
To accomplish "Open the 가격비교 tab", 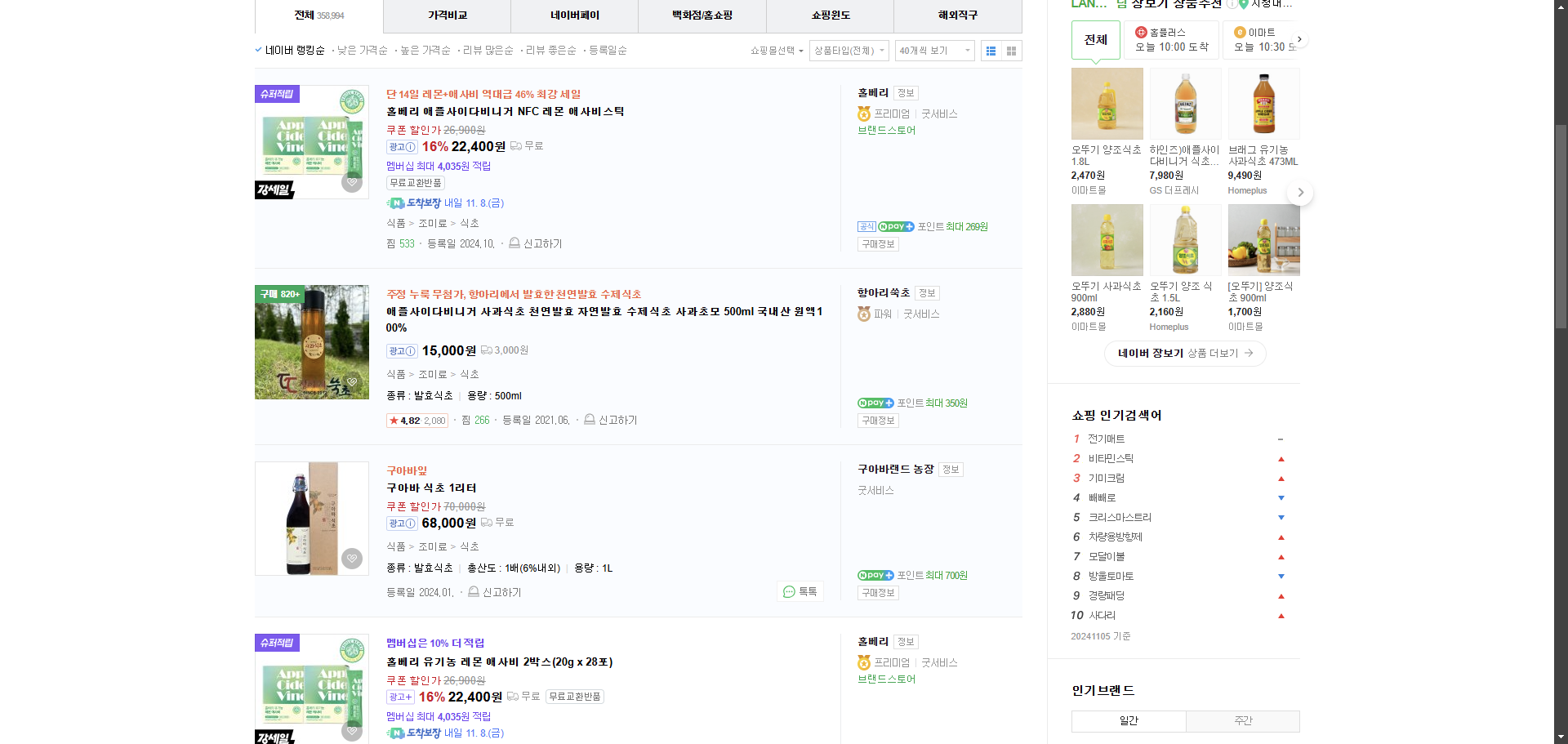I will [448, 16].
